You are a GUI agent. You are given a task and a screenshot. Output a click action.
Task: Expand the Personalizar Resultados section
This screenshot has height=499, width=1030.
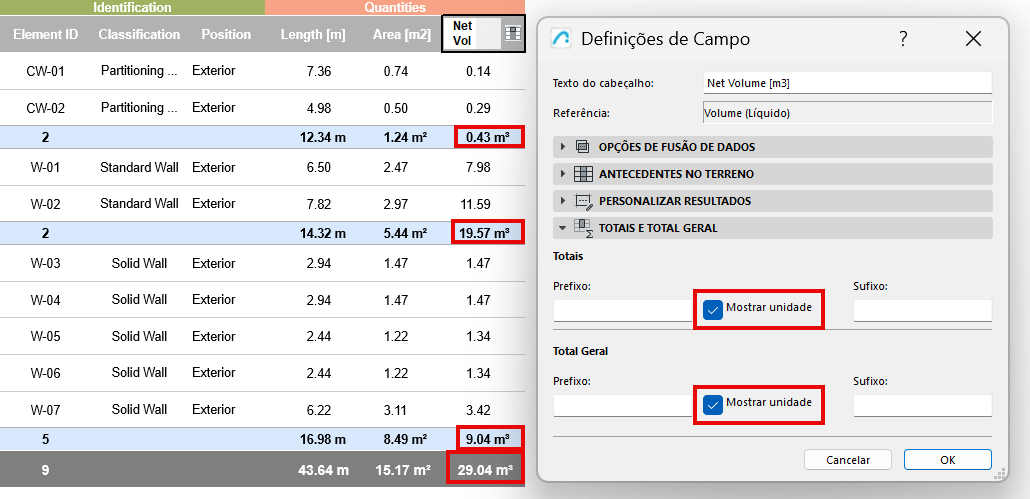point(563,201)
